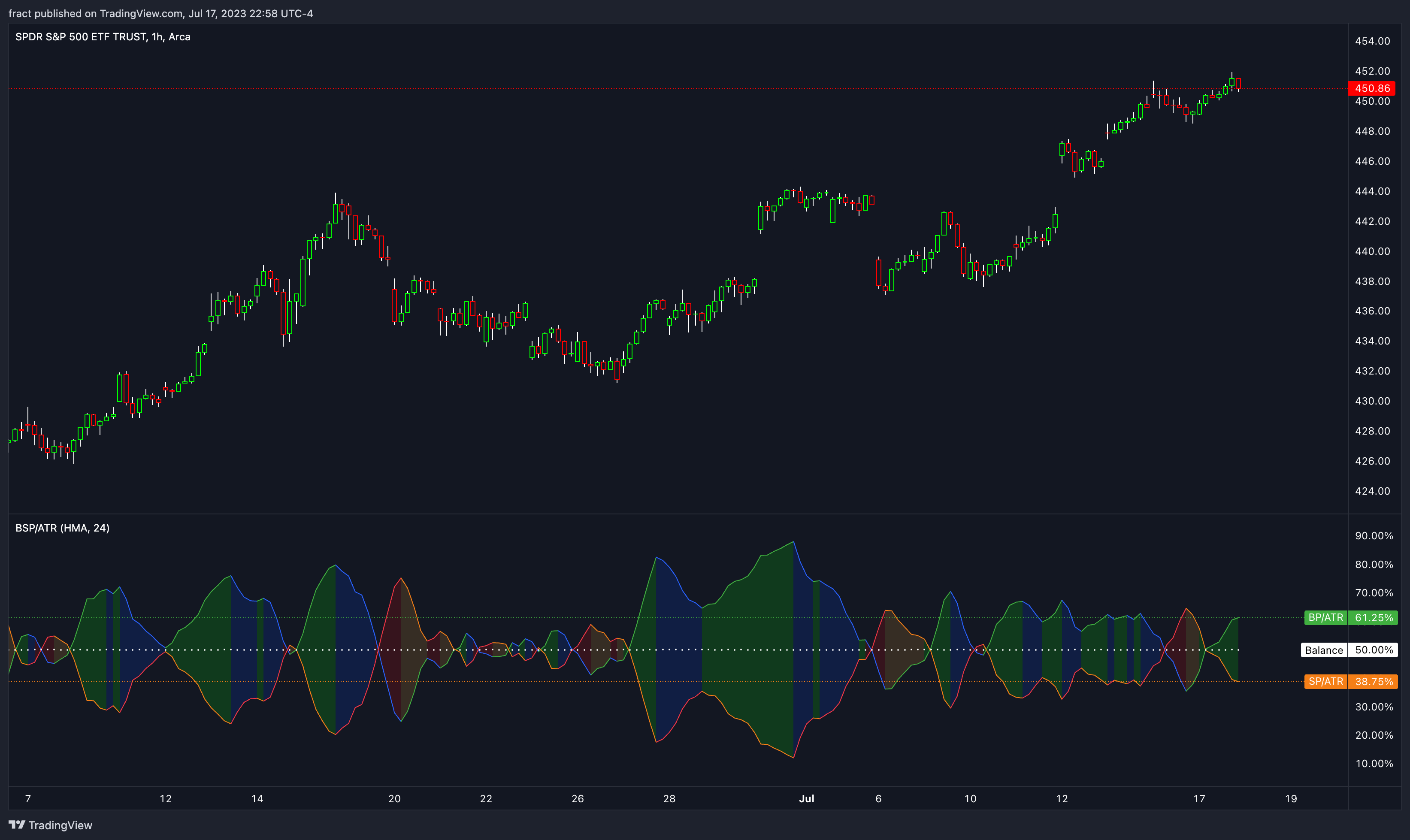The height and width of the screenshot is (840, 1410).
Task: Click the 446.00 price axis label
Action: click(x=1372, y=161)
